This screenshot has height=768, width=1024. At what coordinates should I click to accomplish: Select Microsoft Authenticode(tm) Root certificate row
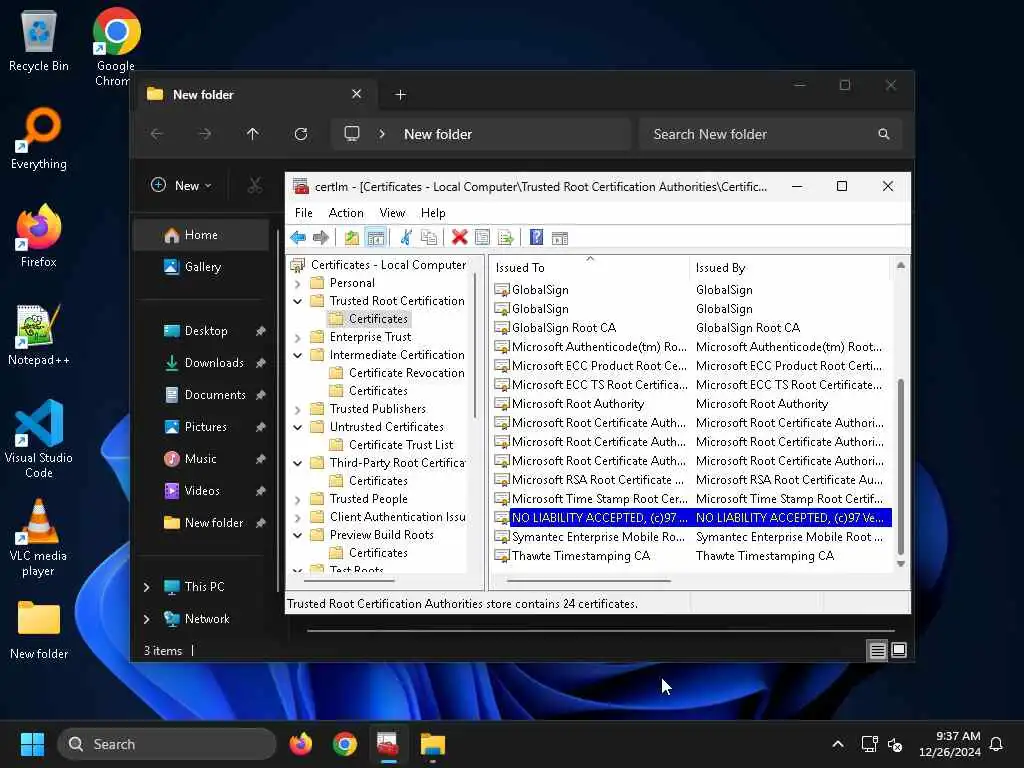(x=691, y=347)
